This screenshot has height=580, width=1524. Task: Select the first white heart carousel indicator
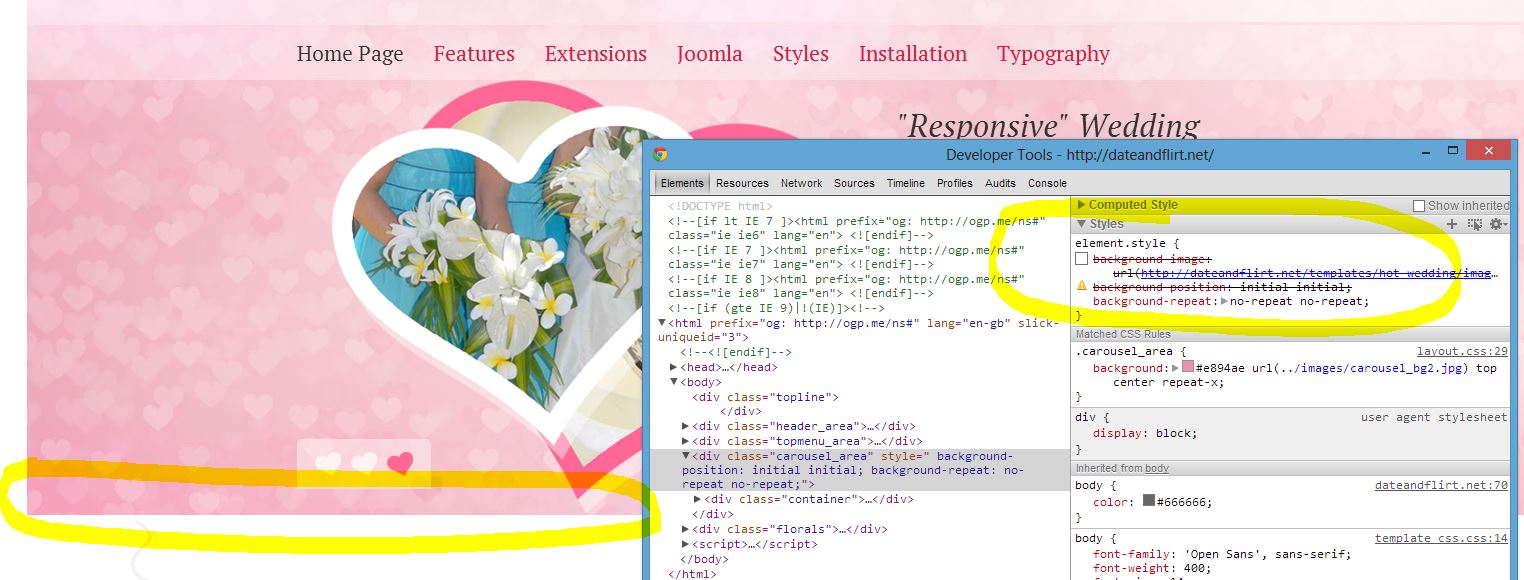point(327,463)
